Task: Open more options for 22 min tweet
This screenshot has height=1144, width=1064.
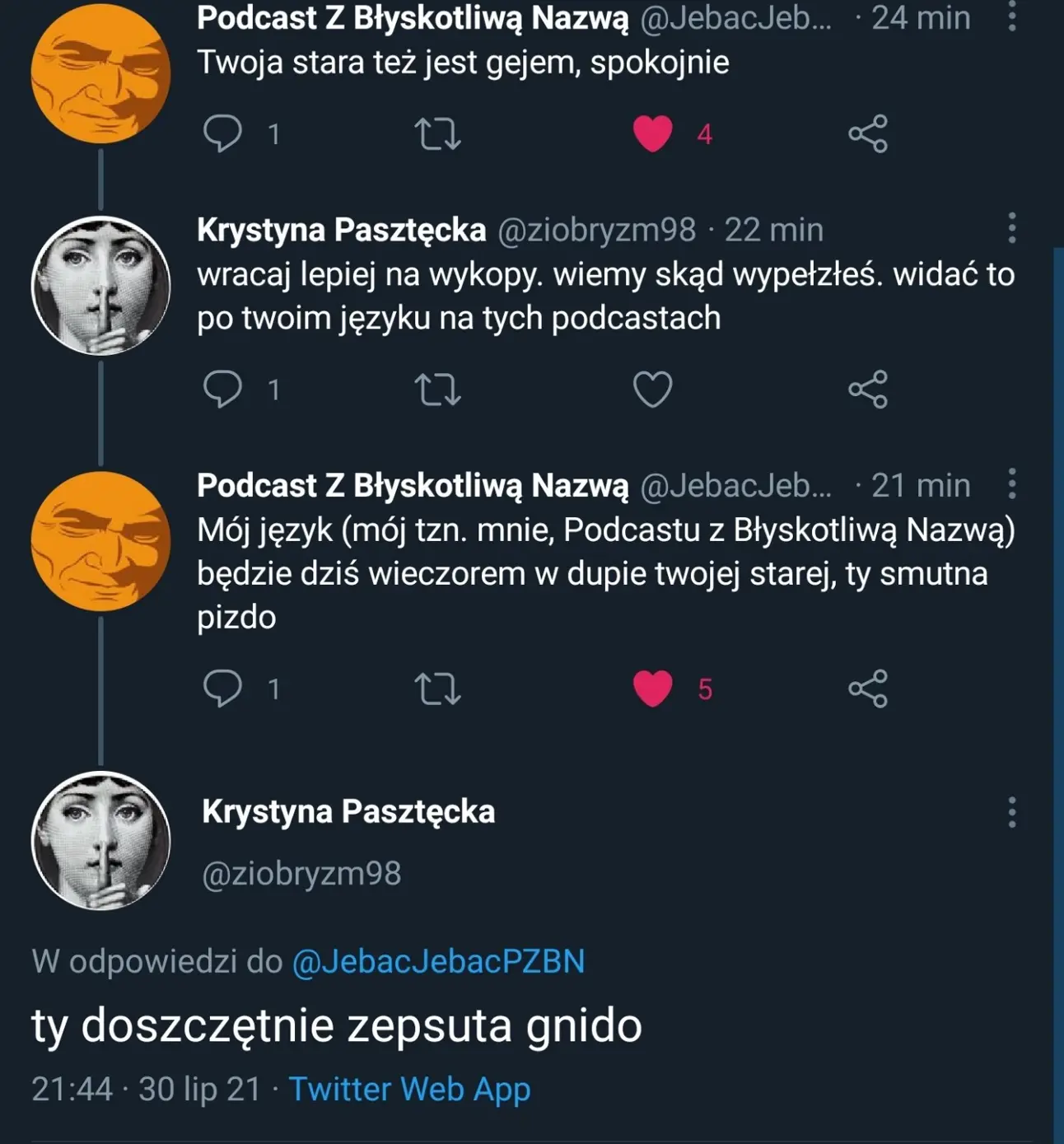Action: (x=1012, y=228)
